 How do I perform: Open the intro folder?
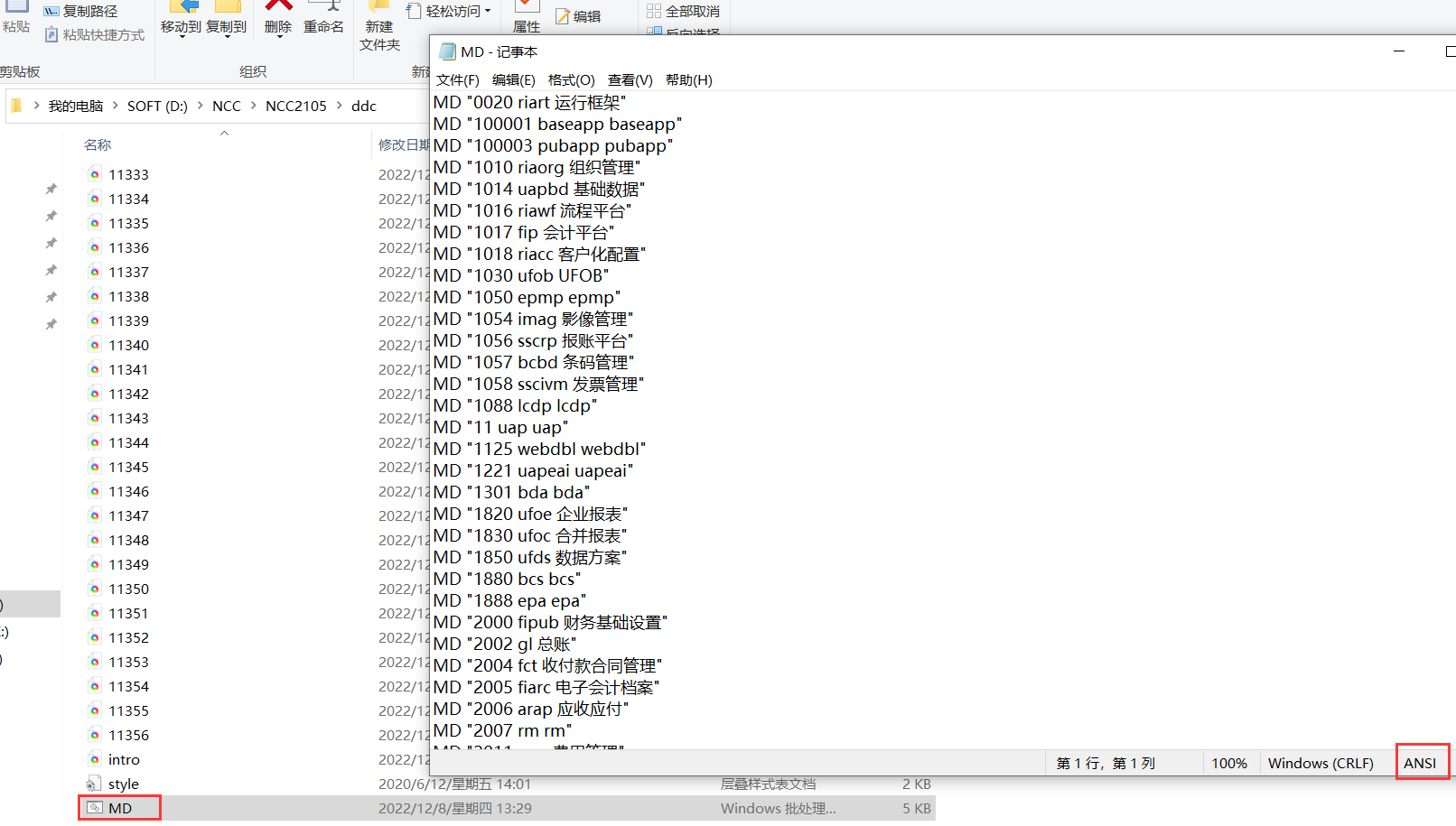click(x=126, y=759)
